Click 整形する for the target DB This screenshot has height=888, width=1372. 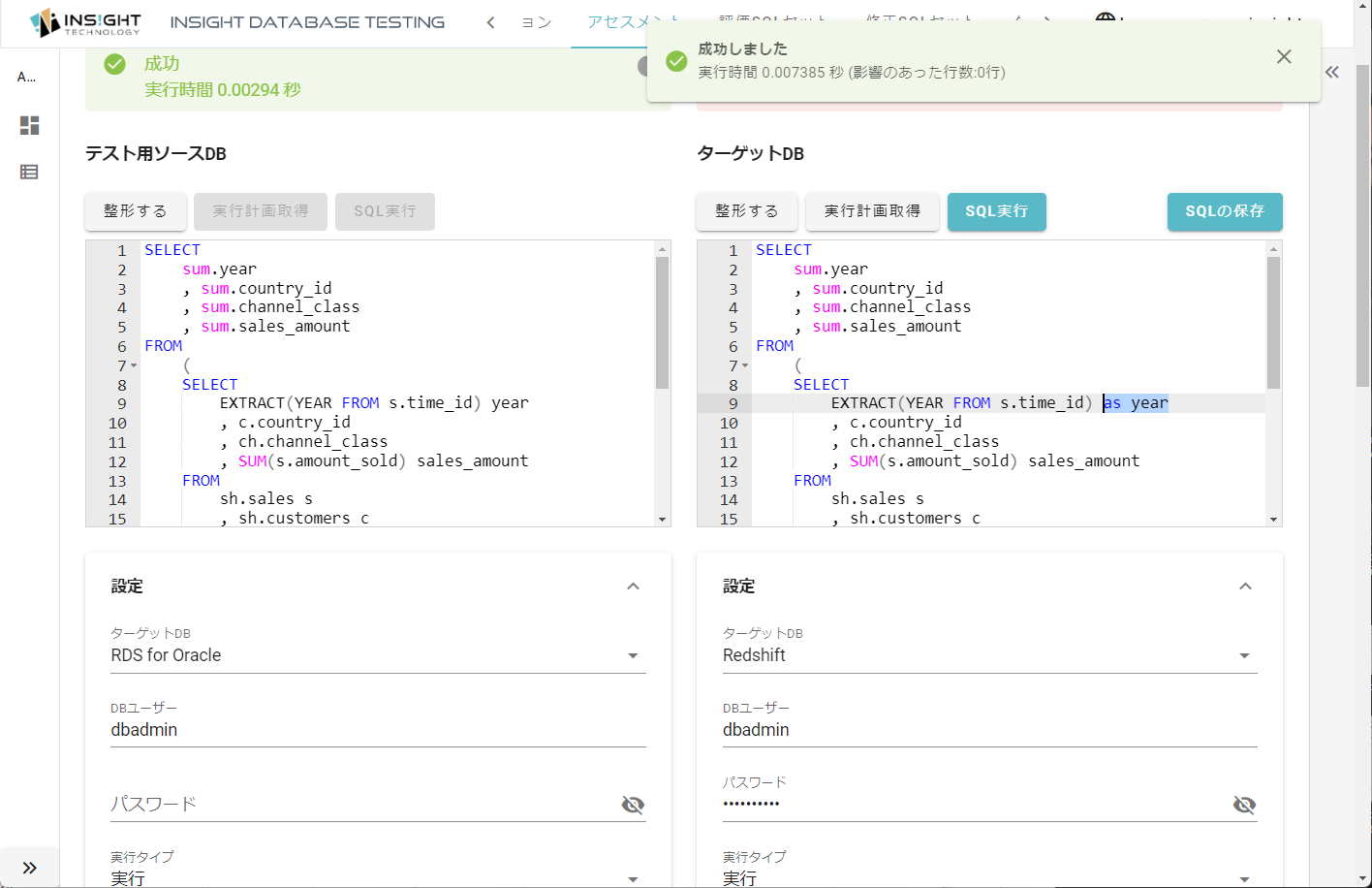pos(747,211)
